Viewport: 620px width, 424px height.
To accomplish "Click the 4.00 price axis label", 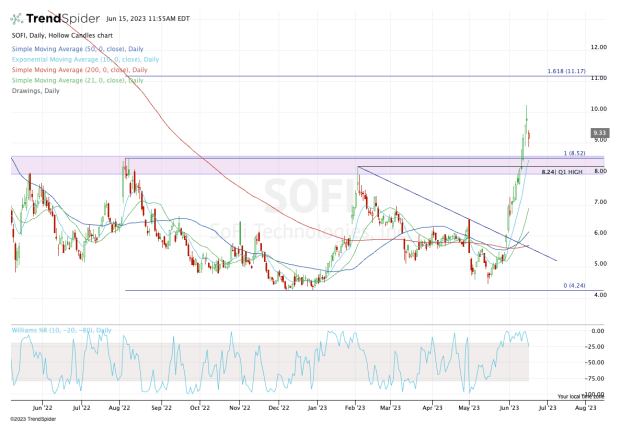I will [600, 295].
